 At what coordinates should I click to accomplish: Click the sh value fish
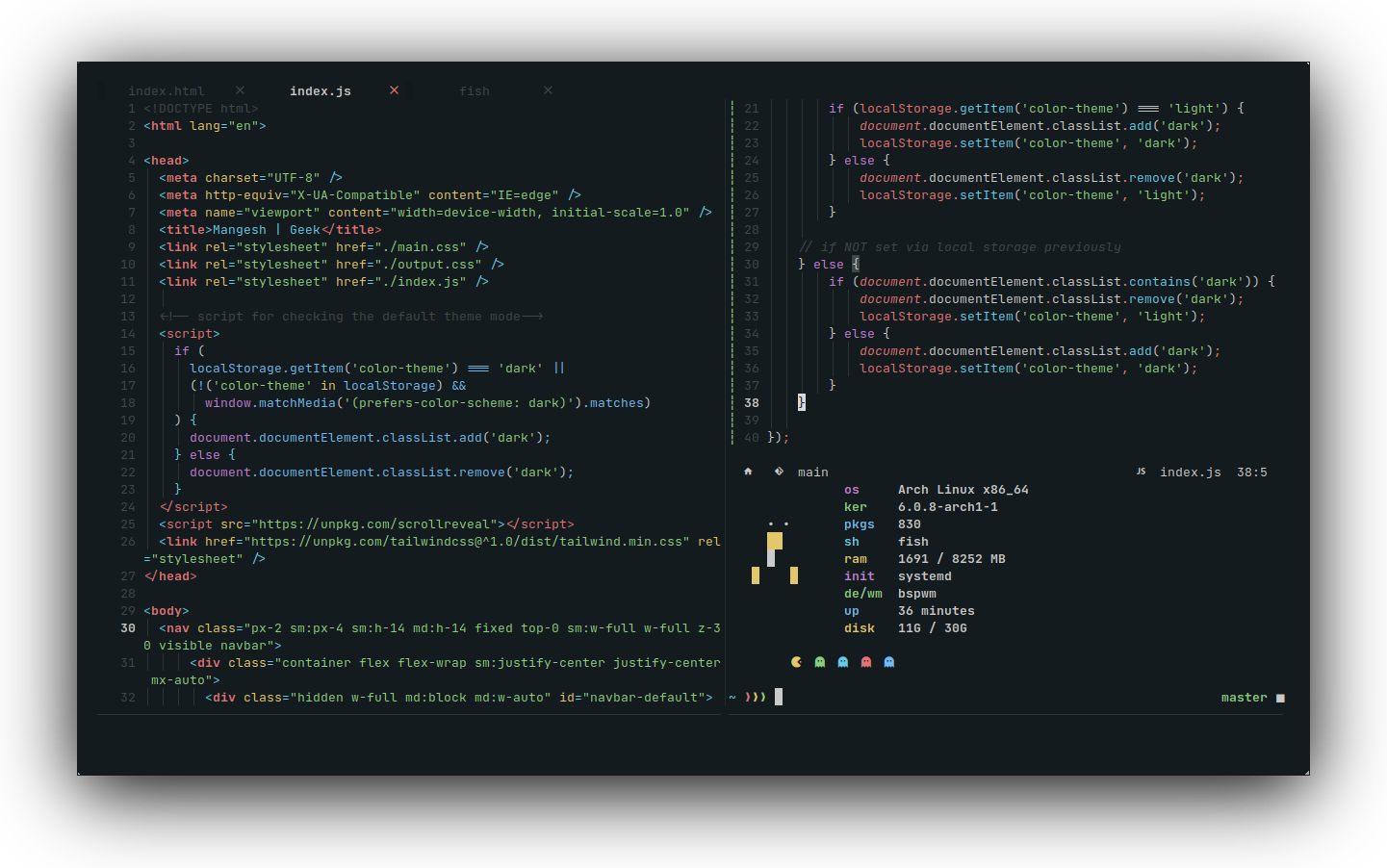(913, 542)
